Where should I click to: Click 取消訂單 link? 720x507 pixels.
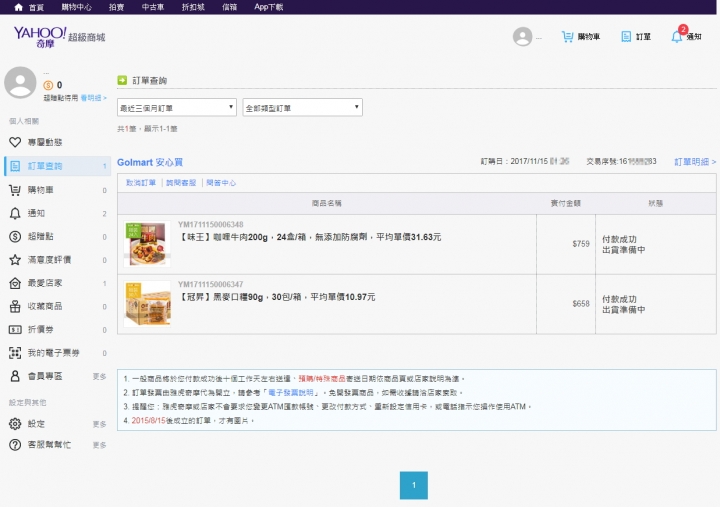141,183
